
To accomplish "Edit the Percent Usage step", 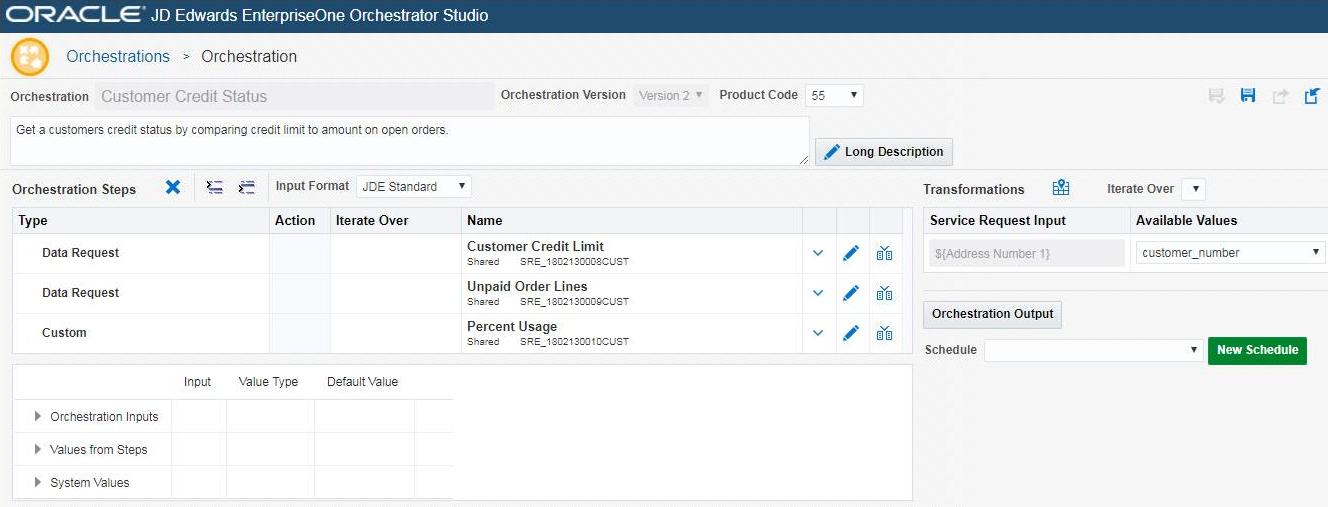I will (851, 333).
